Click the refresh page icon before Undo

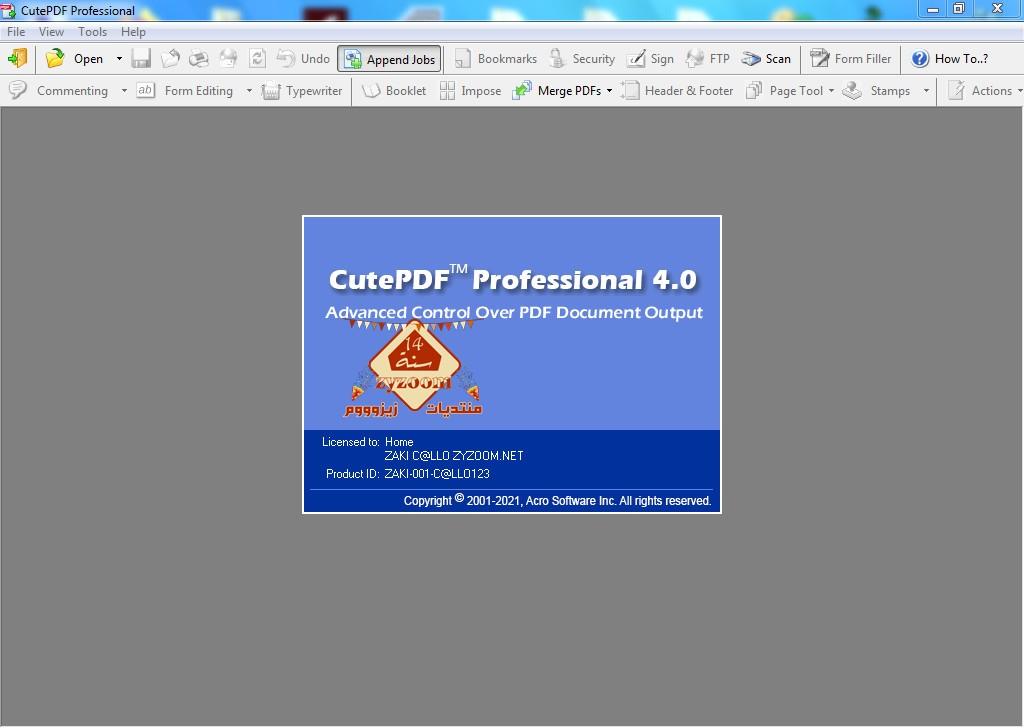pyautogui.click(x=257, y=59)
